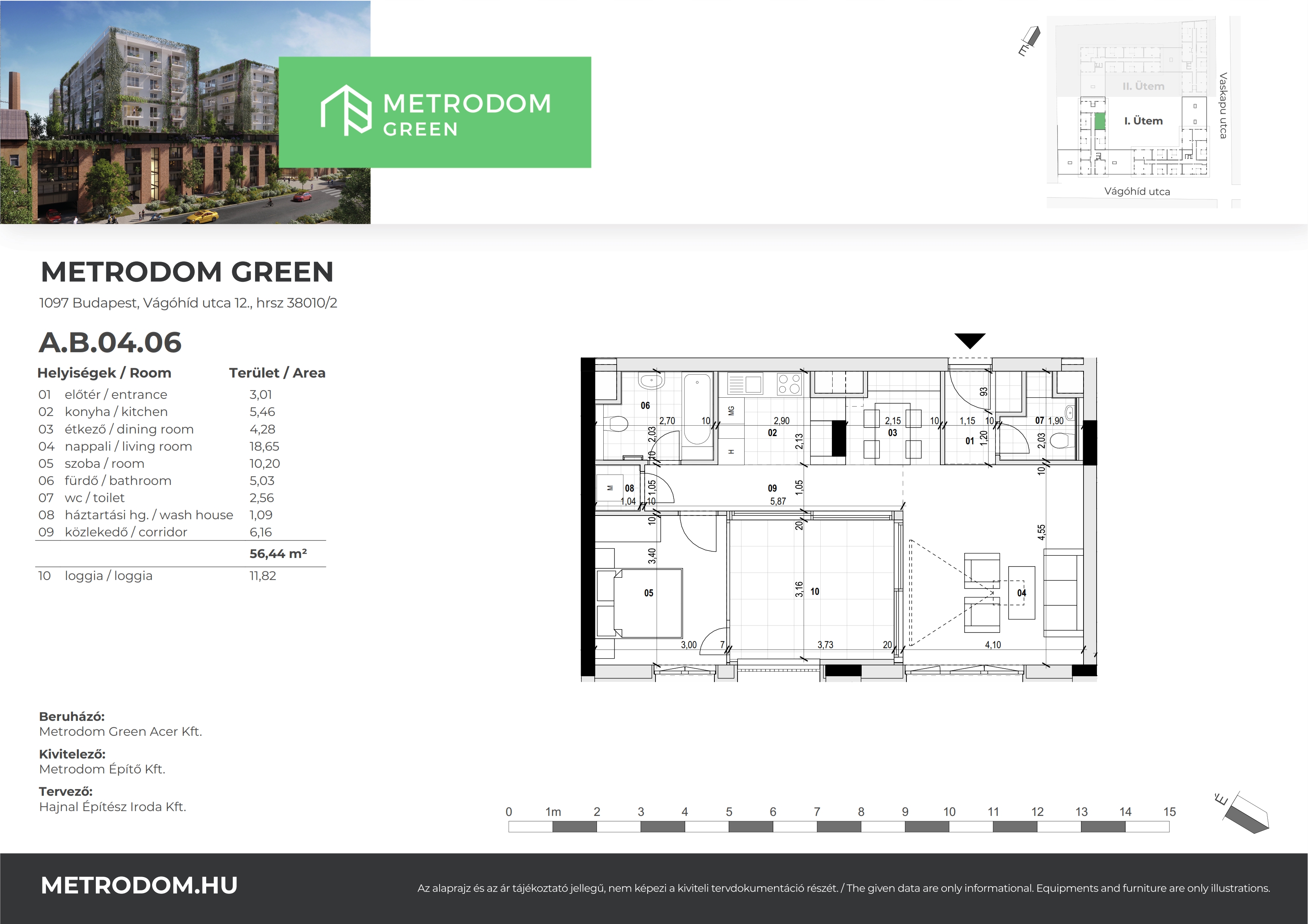Click the double bed symbol in room 05
This screenshot has height=924, width=1308.
coord(640,603)
